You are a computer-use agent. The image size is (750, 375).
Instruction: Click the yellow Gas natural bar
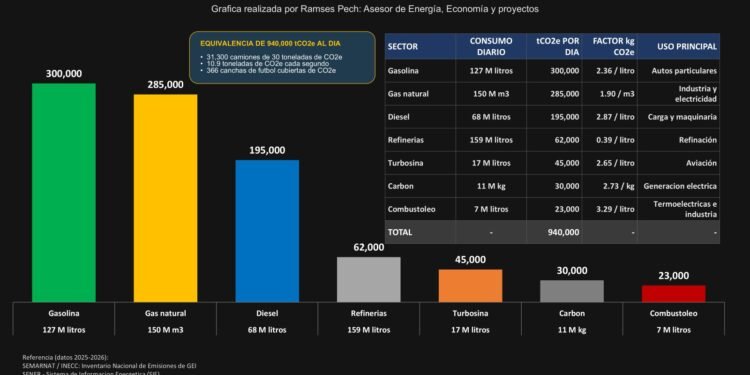click(x=165, y=198)
